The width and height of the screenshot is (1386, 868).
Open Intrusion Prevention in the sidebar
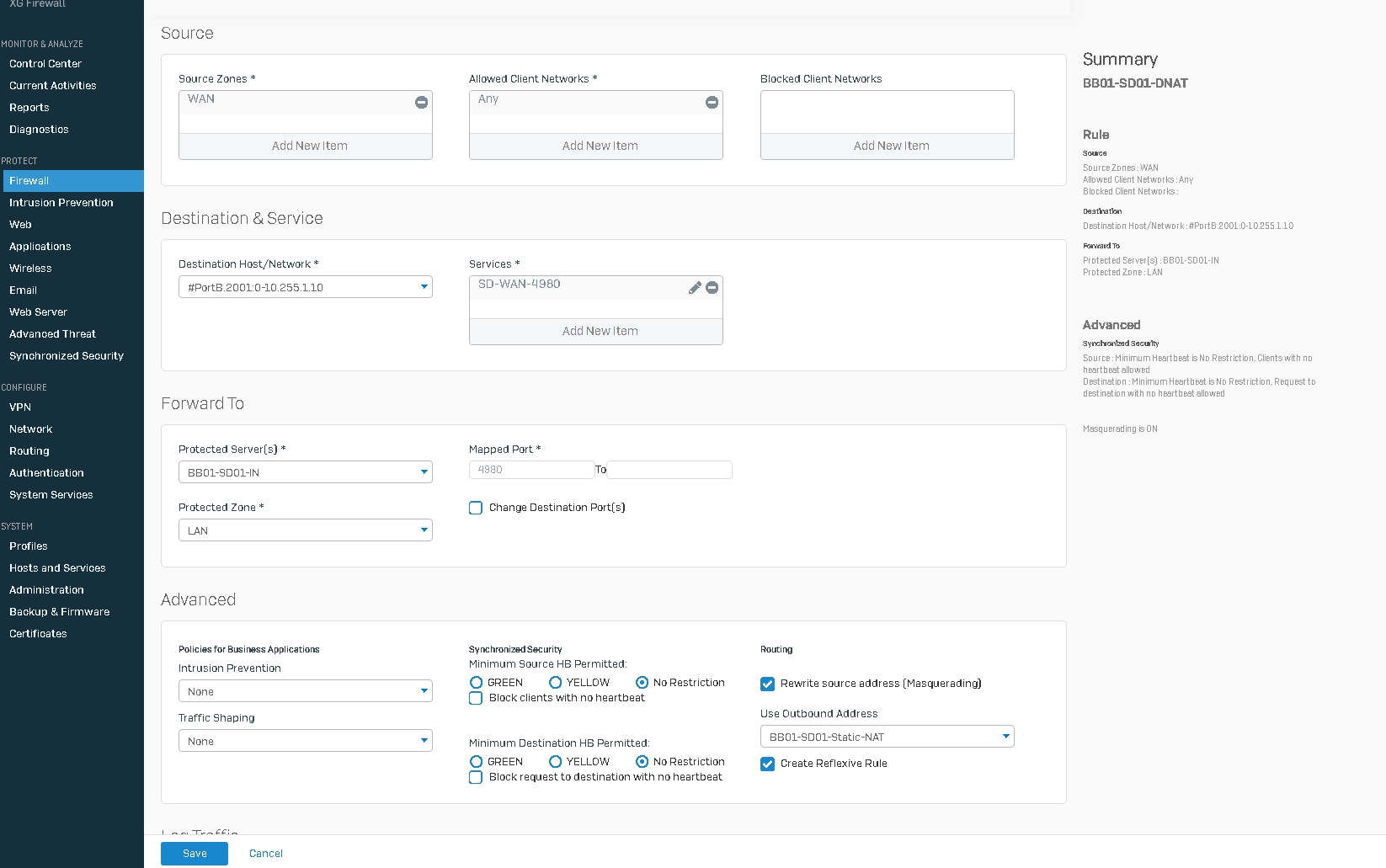coord(61,203)
